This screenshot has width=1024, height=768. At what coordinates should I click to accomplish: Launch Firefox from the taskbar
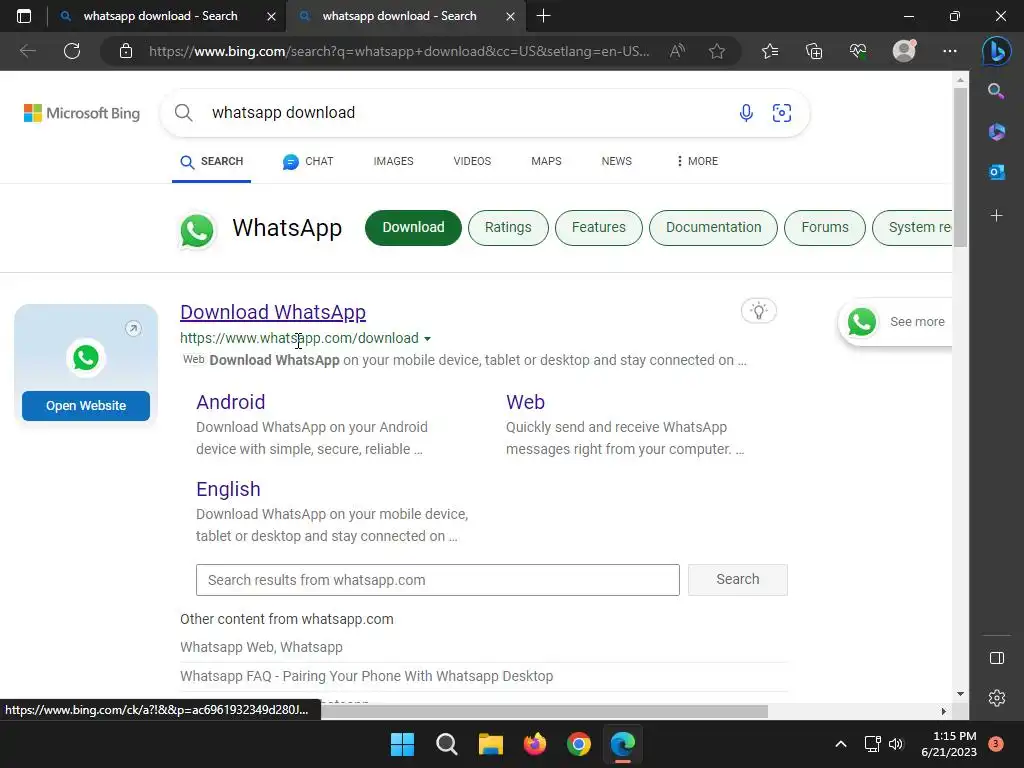click(x=535, y=744)
